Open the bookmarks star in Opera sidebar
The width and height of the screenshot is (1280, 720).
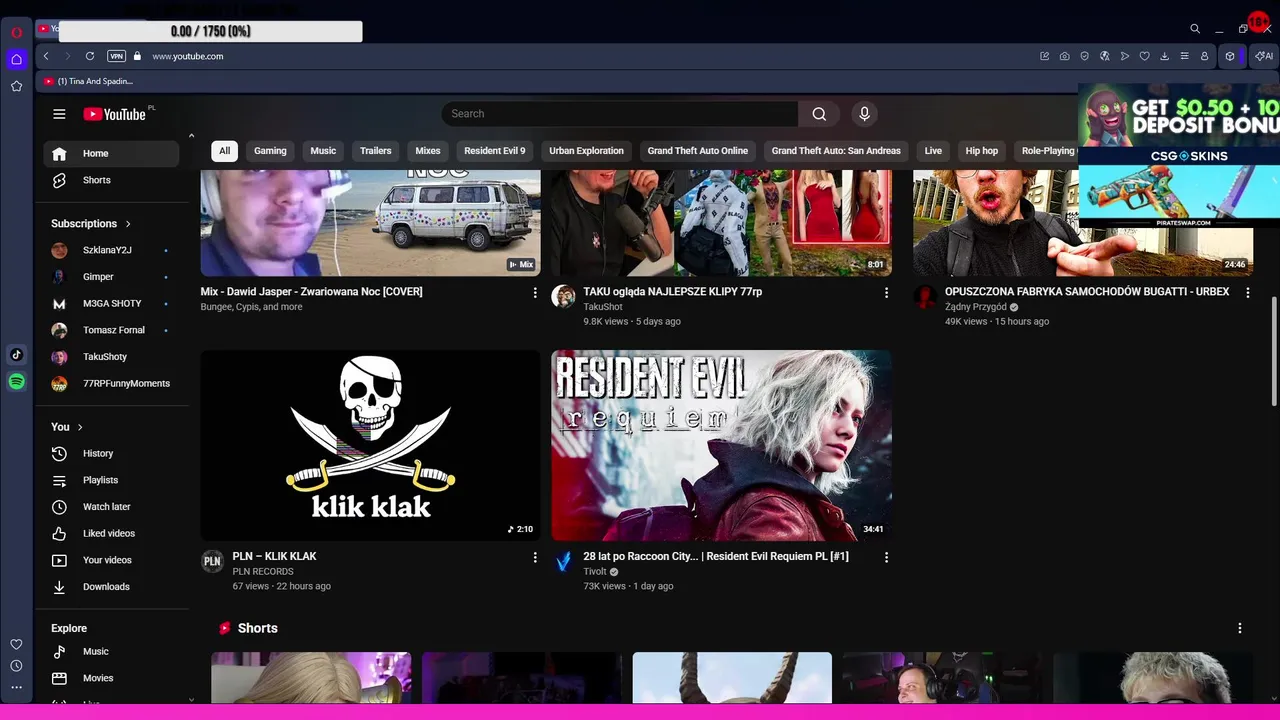pyautogui.click(x=16, y=86)
